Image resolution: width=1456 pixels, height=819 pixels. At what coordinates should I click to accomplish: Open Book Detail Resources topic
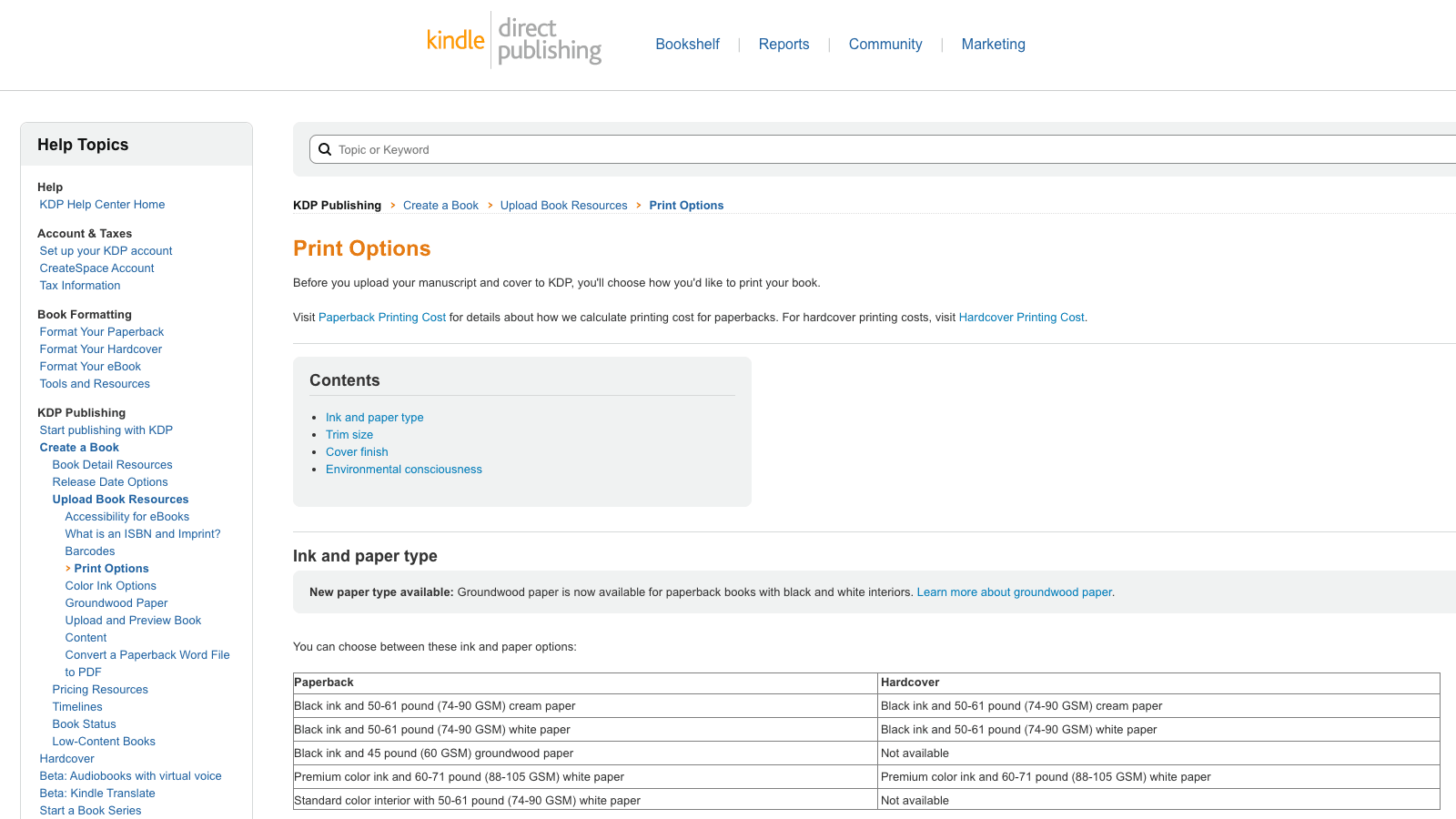[x=112, y=465]
